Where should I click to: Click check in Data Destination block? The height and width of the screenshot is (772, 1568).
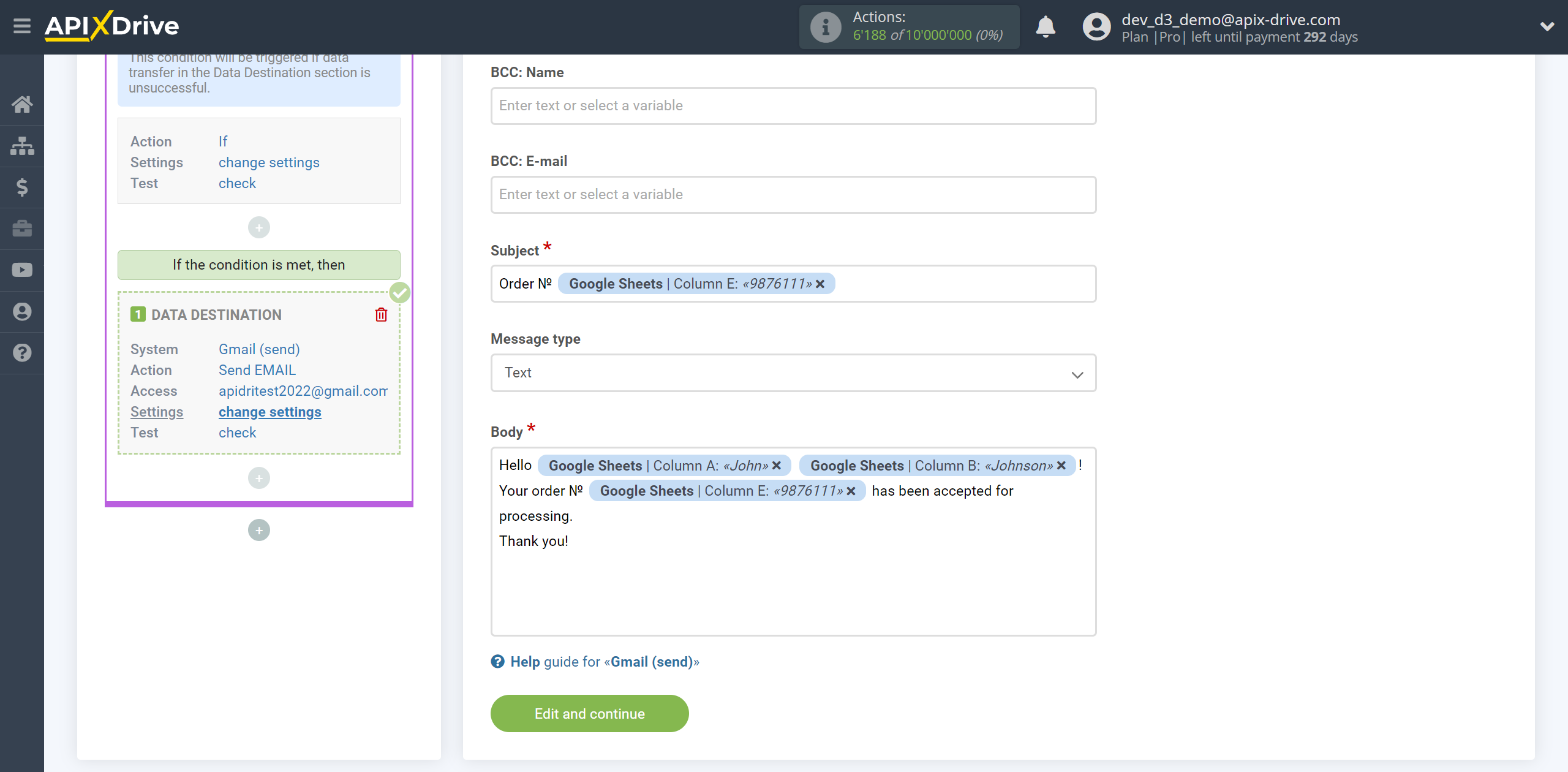tap(237, 433)
